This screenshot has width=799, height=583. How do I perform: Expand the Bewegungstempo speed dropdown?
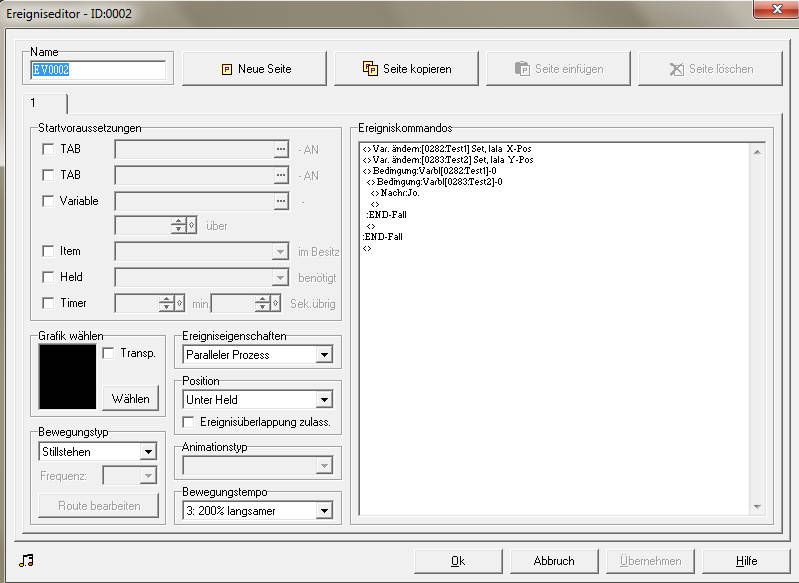tap(324, 511)
